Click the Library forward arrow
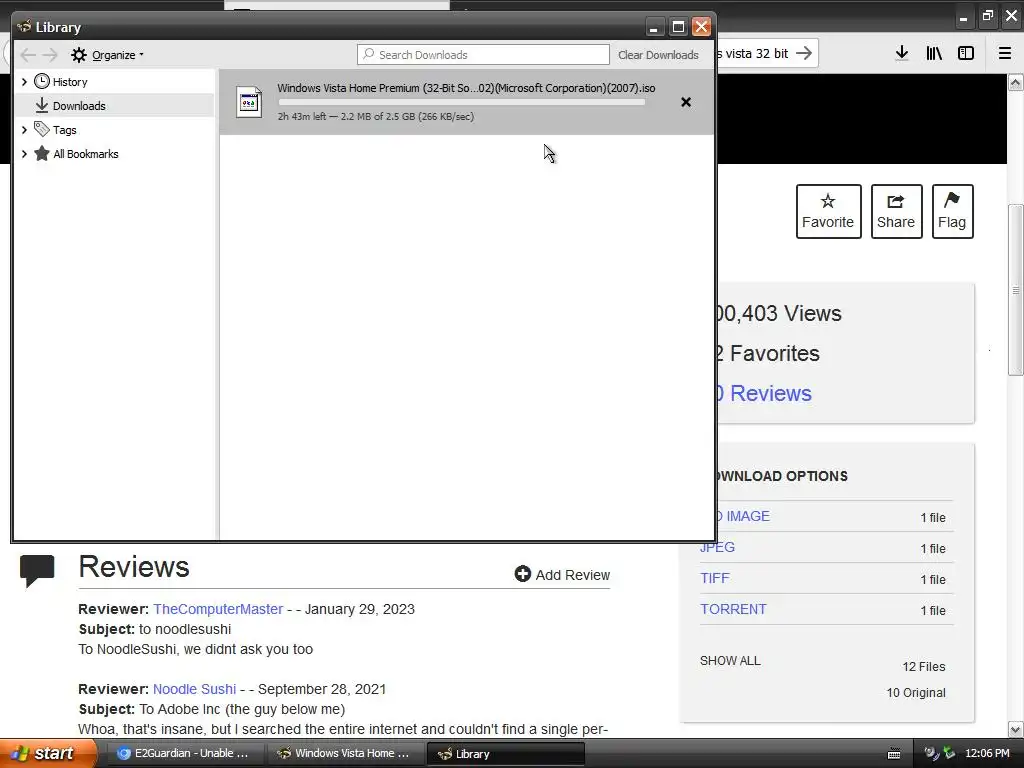Viewport: 1024px width, 768px height. 50,55
